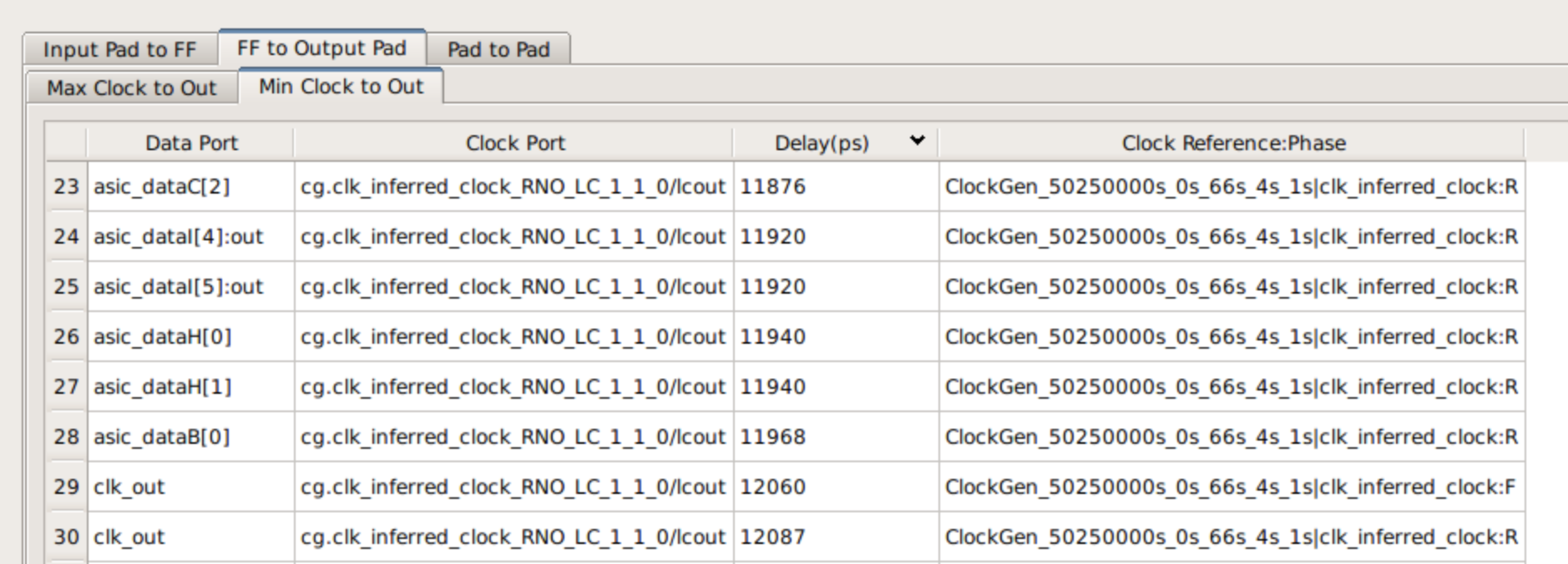Image resolution: width=1568 pixels, height=564 pixels.
Task: Open the Pad to Pad tab
Action: [498, 49]
